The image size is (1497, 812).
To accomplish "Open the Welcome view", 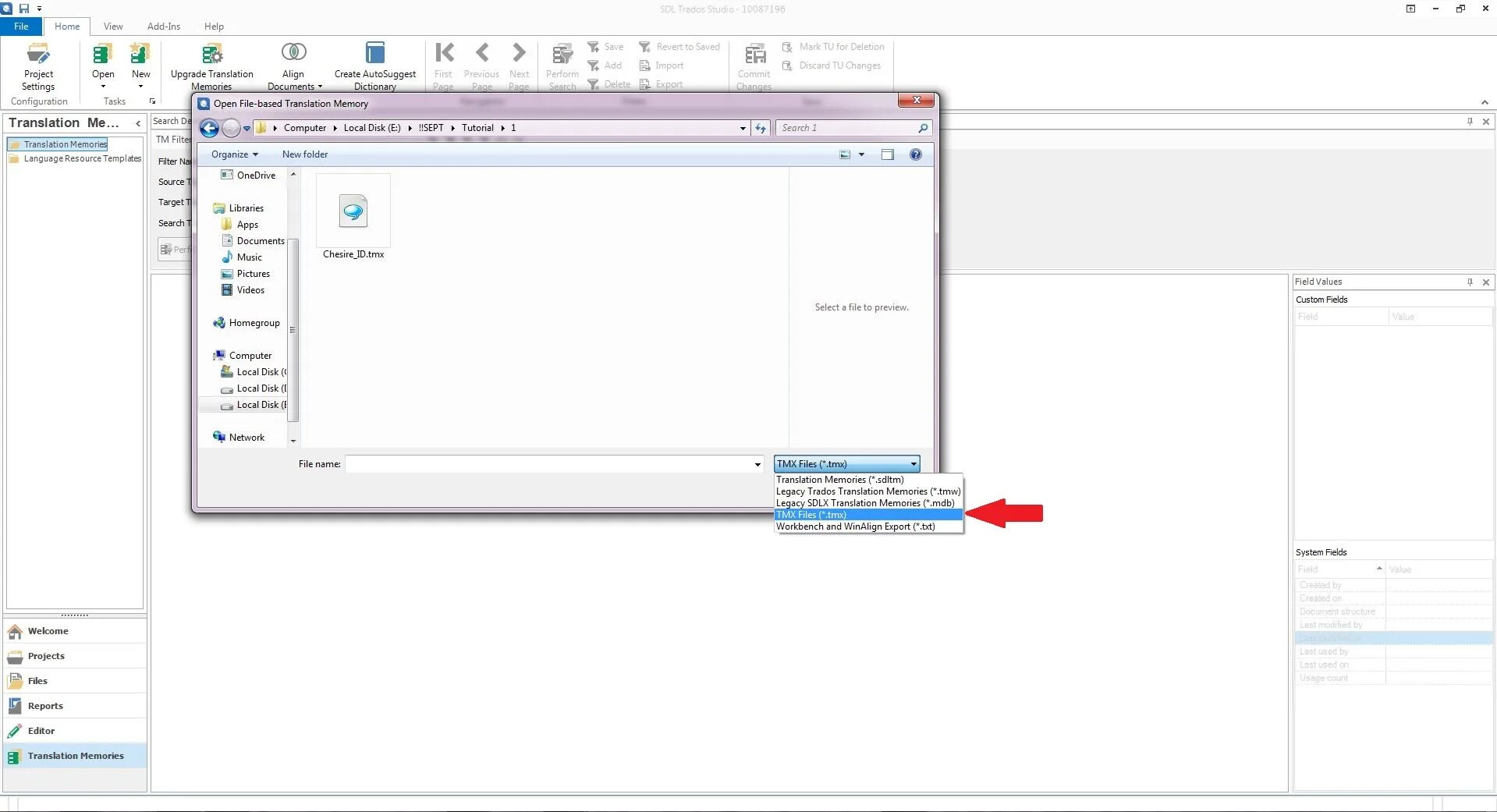I will coord(75,631).
